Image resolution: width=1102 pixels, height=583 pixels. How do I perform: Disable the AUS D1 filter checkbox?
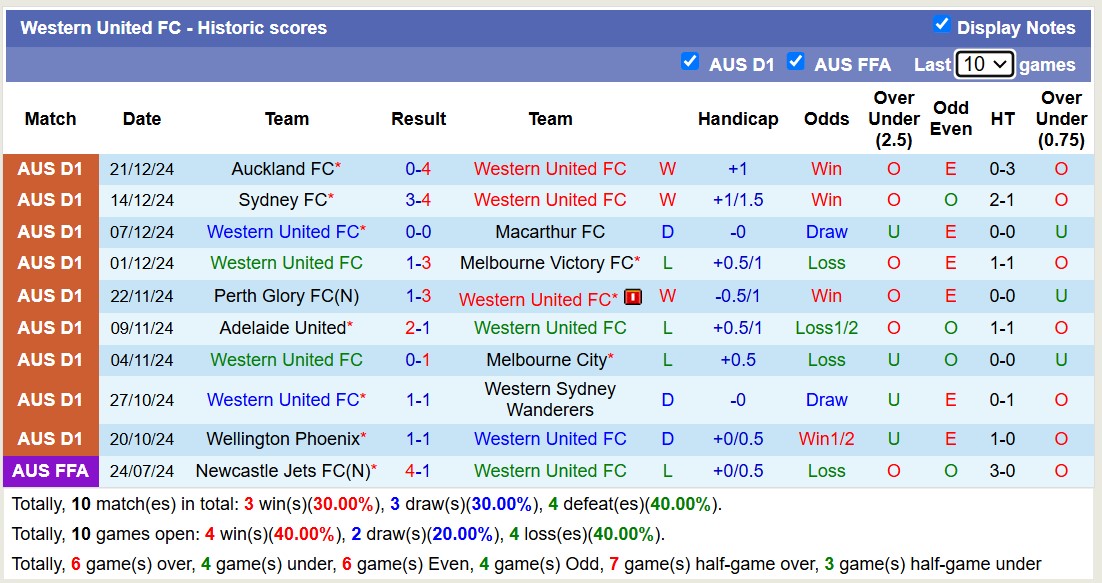tap(690, 62)
